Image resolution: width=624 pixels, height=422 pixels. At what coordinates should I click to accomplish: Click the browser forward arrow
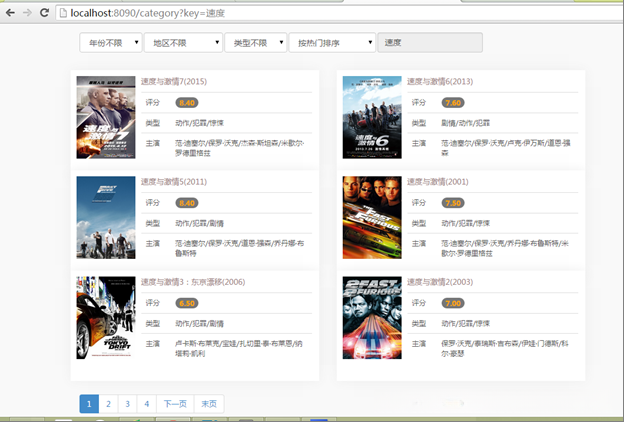(x=26, y=12)
